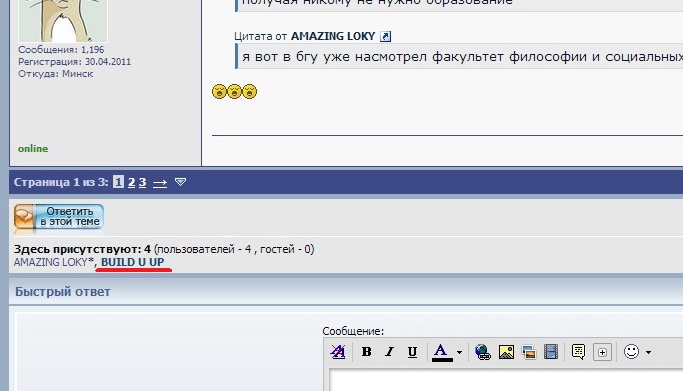Image resolution: width=683 pixels, height=391 pixels.
Task: Click the Insert Image icon
Action: pyautogui.click(x=506, y=352)
